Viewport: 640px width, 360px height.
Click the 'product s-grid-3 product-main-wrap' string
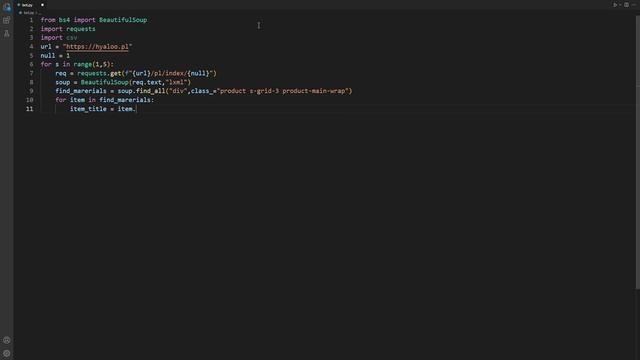point(282,91)
